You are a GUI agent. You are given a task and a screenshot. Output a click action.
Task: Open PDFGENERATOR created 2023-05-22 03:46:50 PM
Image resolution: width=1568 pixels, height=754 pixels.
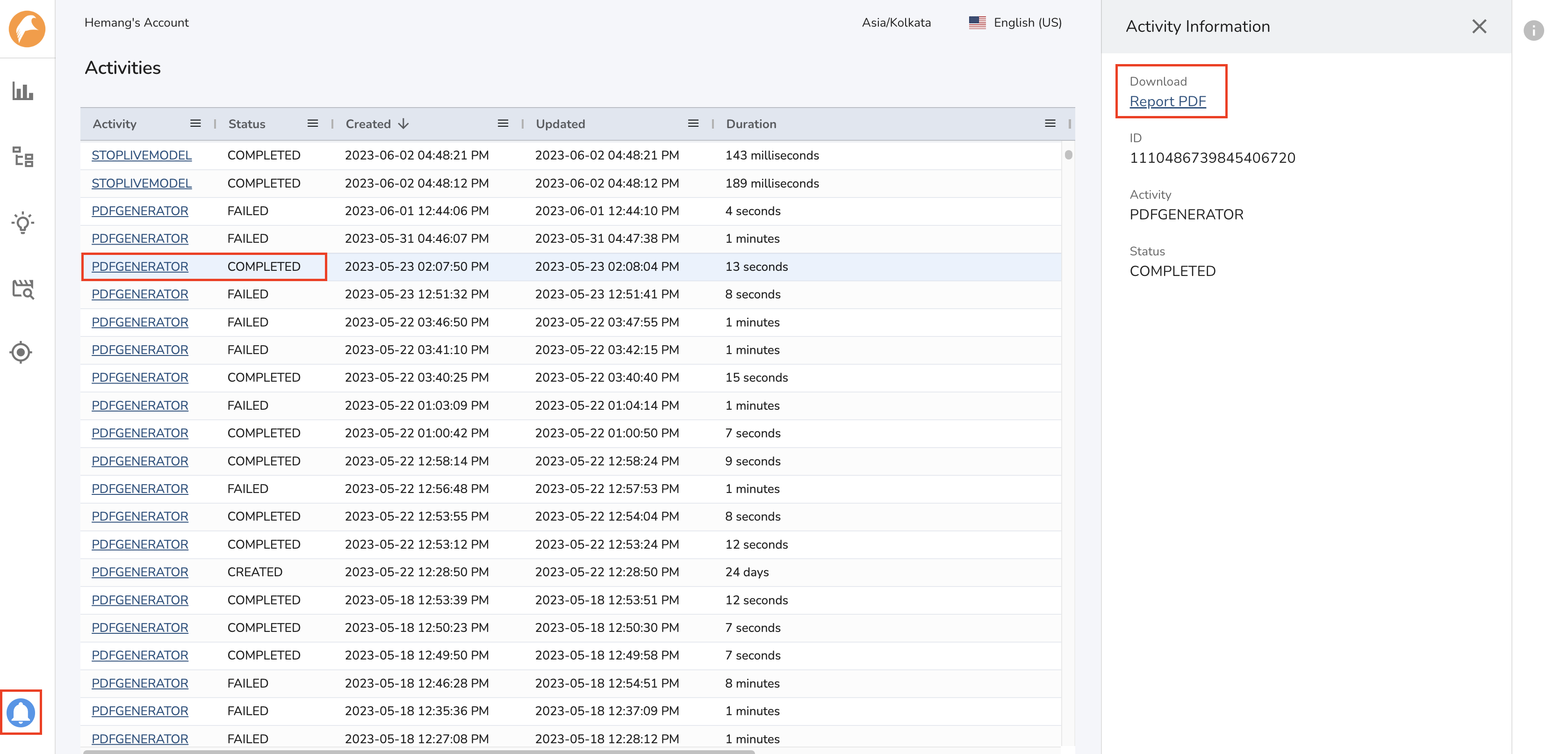pyautogui.click(x=139, y=322)
